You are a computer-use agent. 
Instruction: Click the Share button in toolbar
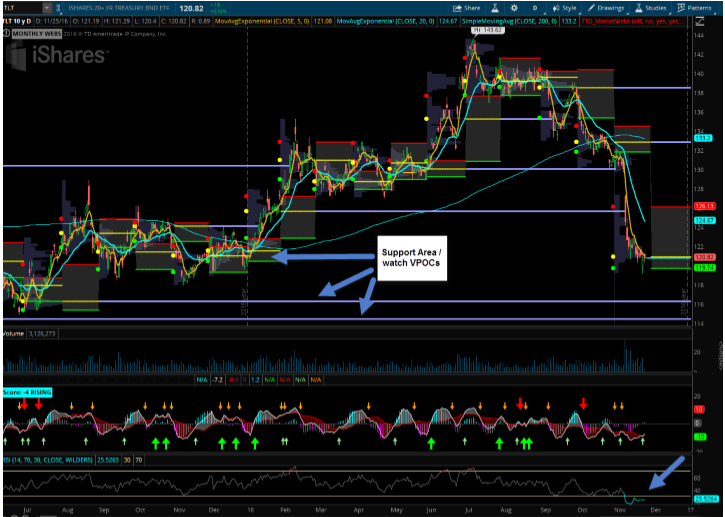click(467, 8)
